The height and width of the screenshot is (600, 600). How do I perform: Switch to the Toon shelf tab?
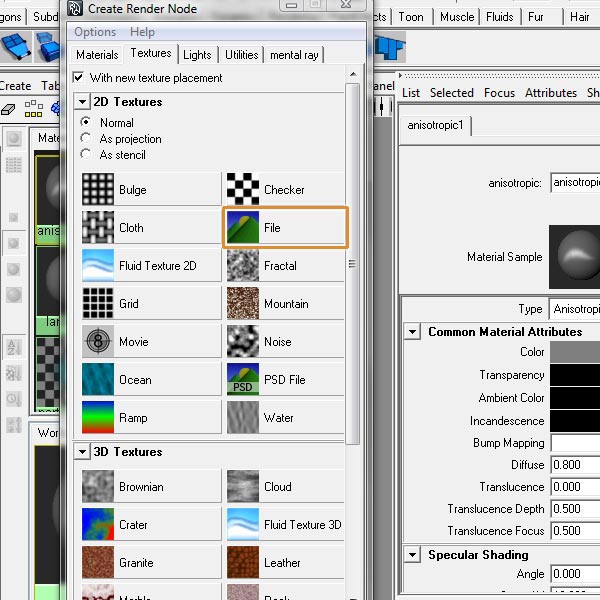411,17
